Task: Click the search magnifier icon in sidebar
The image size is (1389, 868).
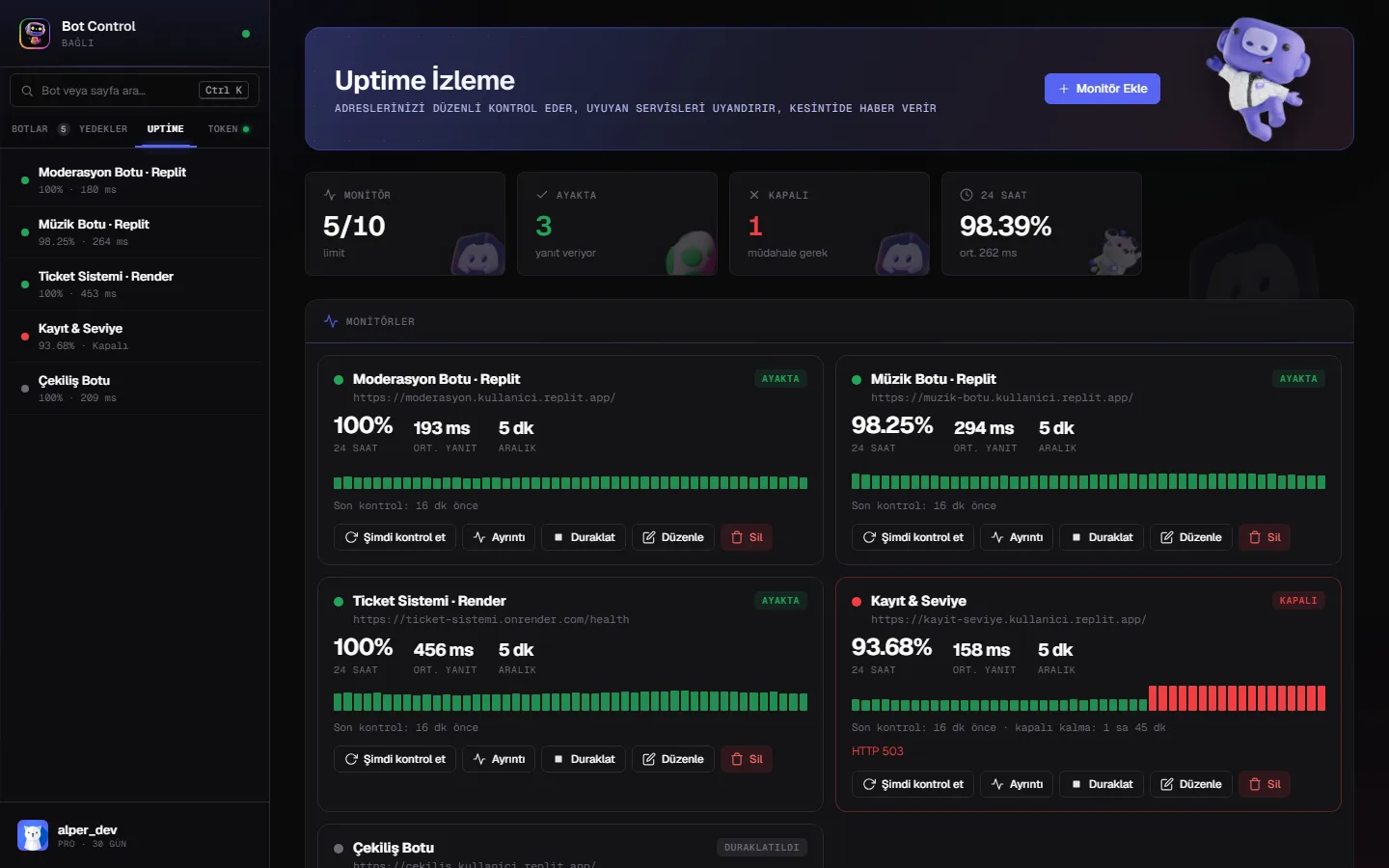Action: tap(27, 91)
